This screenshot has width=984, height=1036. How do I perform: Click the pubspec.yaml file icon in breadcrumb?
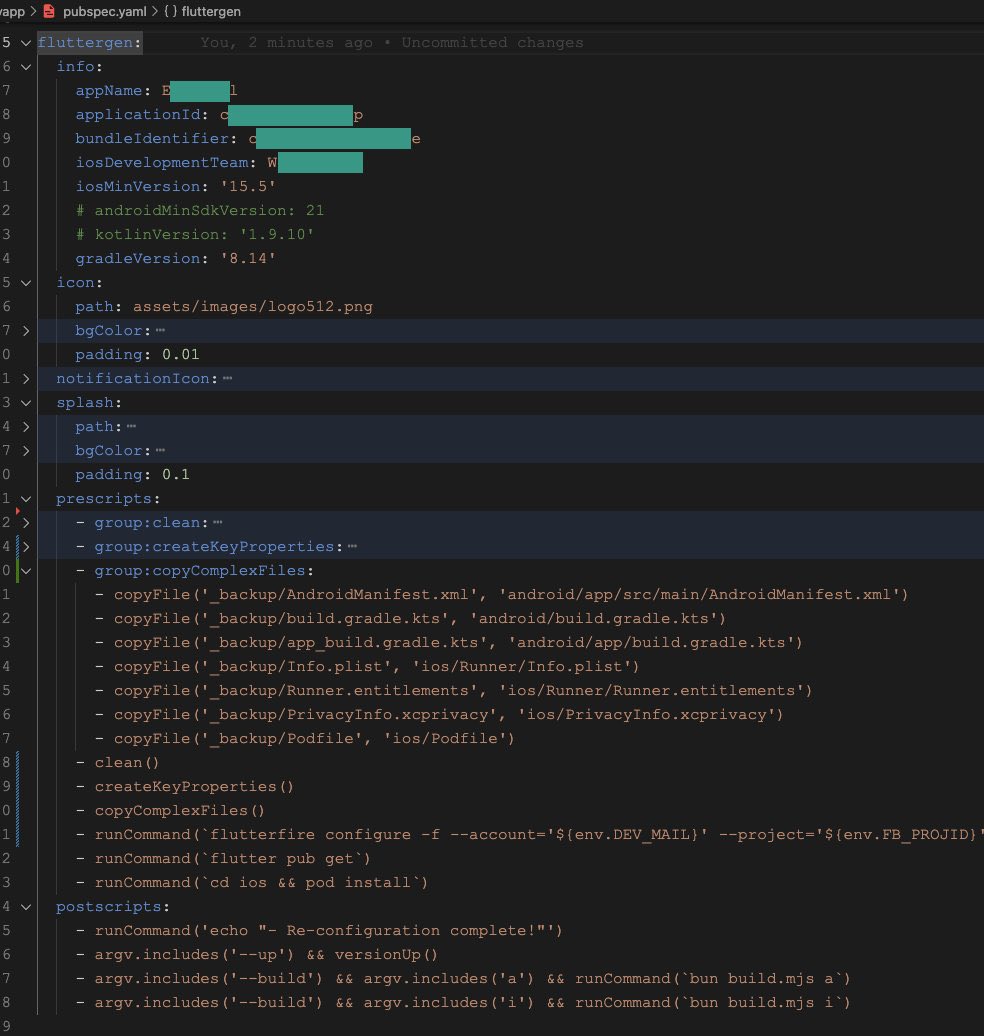(x=49, y=11)
